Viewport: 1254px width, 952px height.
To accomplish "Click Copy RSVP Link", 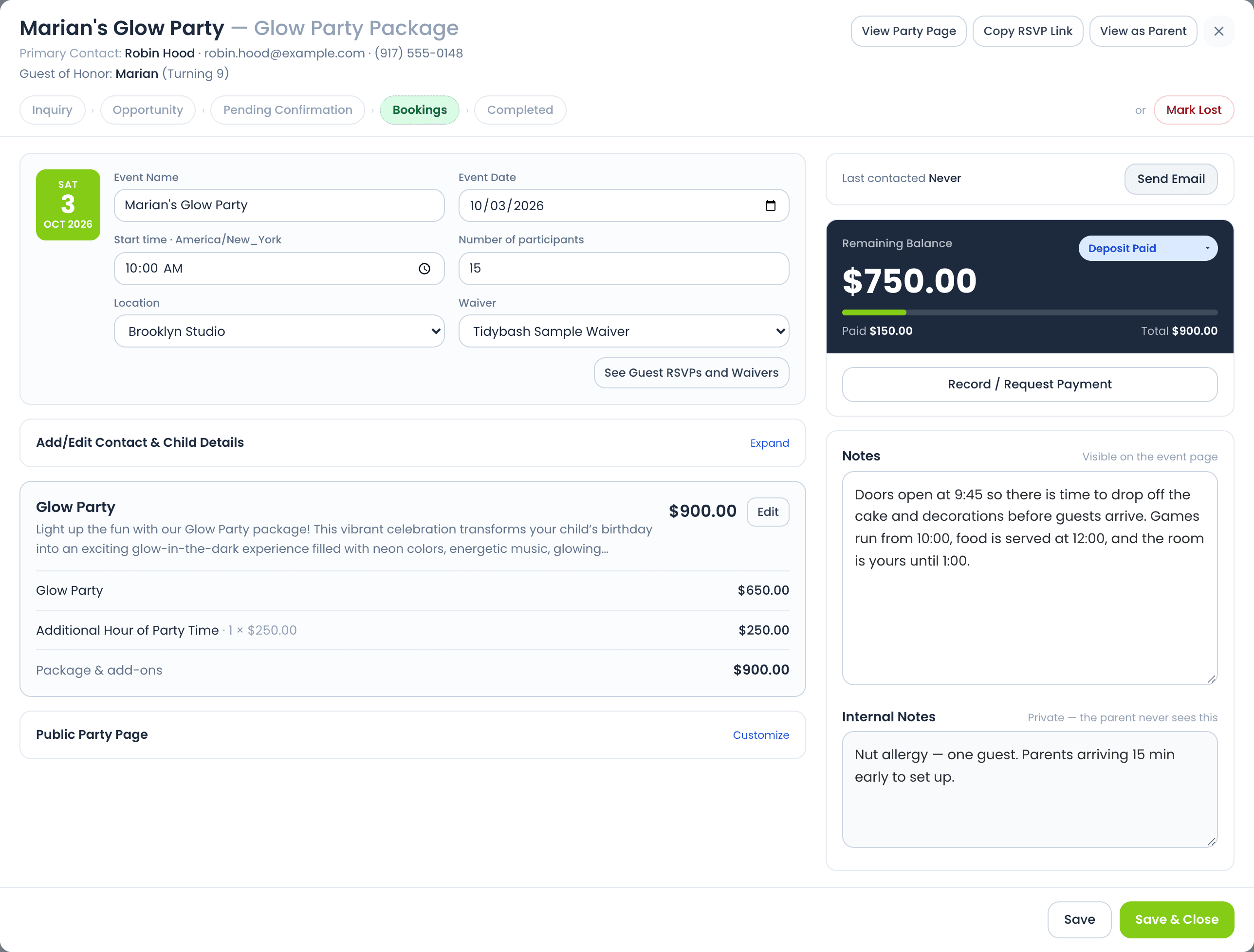I will pyautogui.click(x=1027, y=31).
